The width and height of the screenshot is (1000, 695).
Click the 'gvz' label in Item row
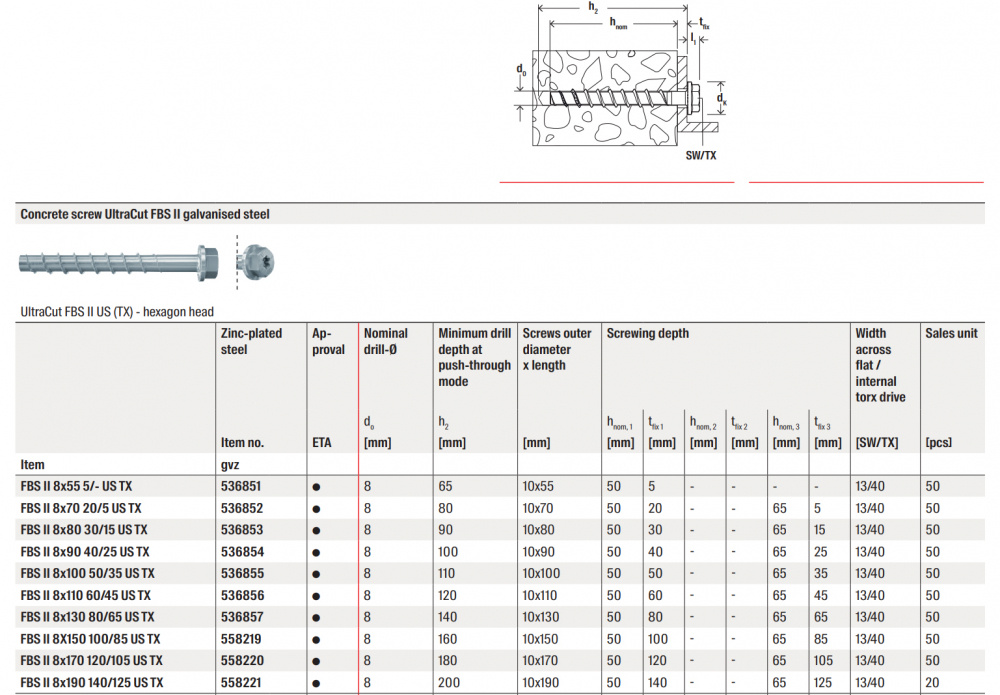click(x=230, y=465)
